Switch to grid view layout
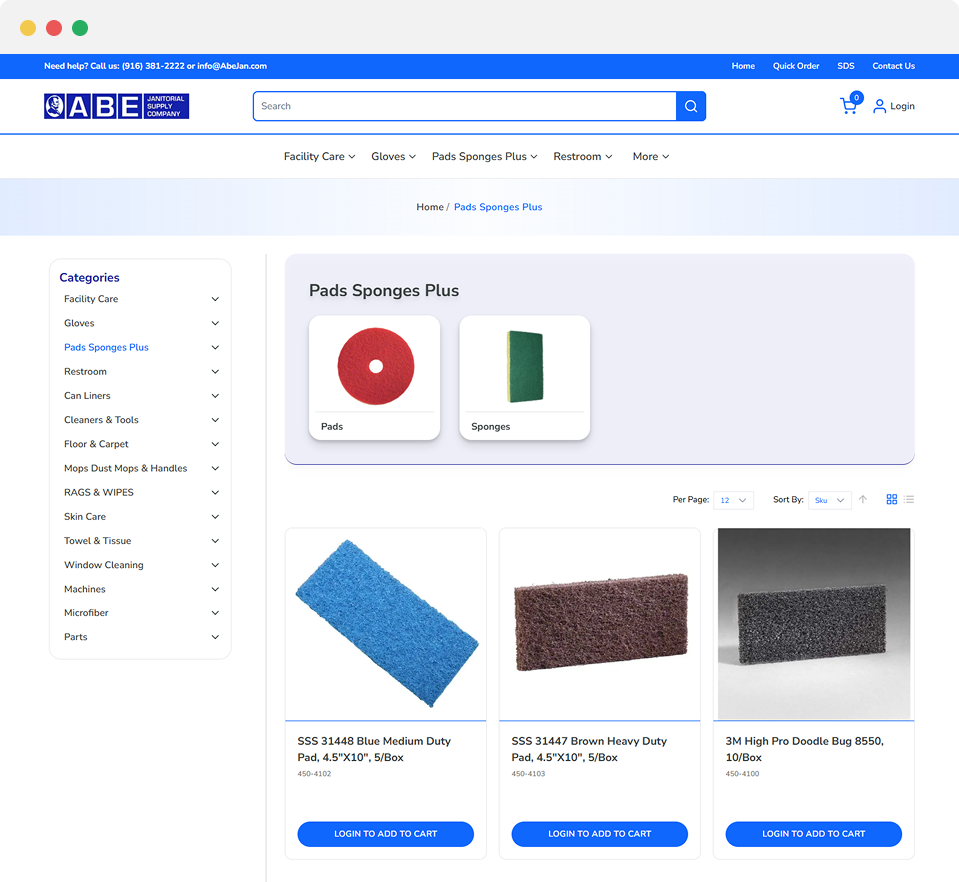The image size is (959, 882). coord(892,499)
